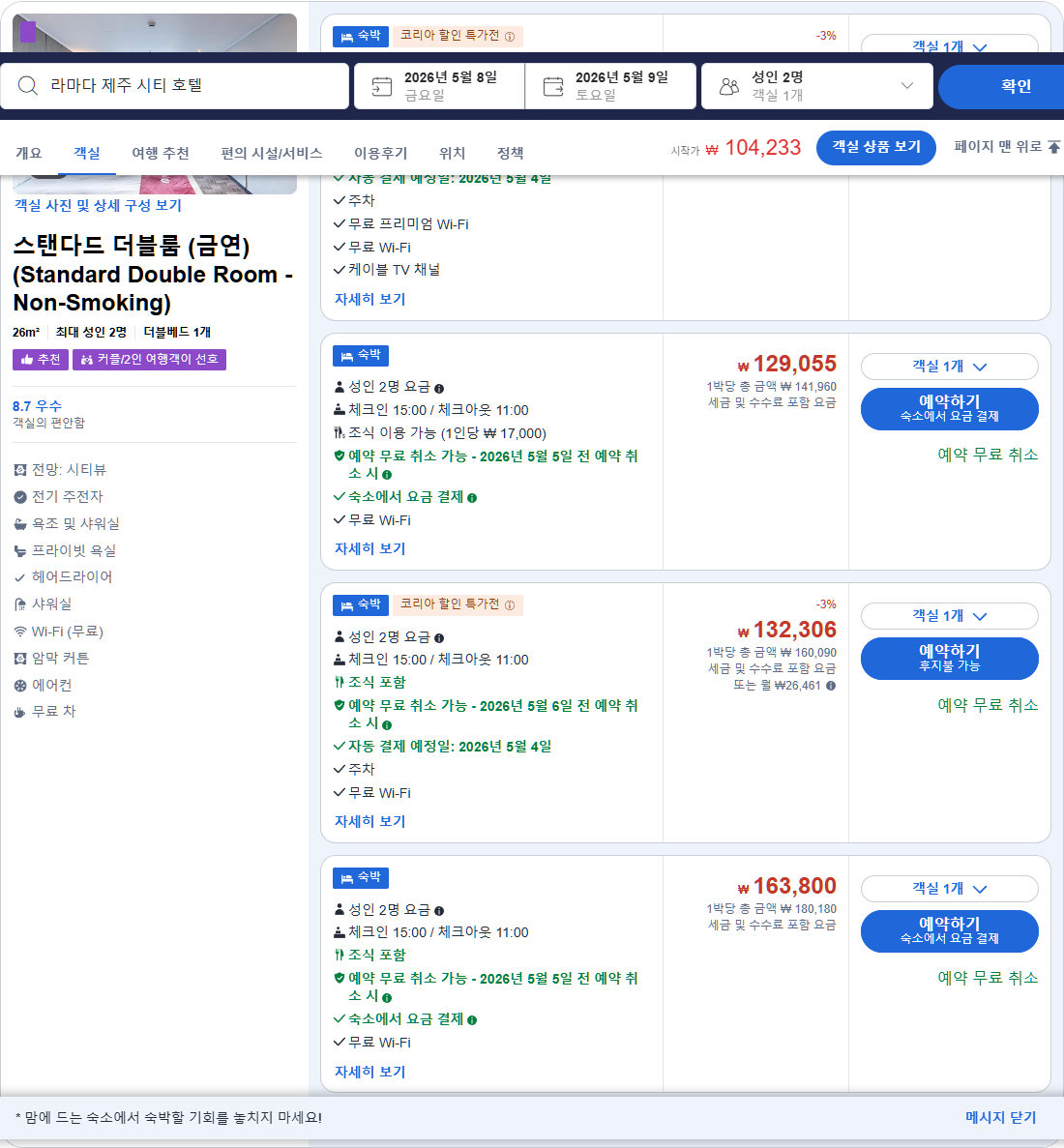The image size is (1064, 1148).
Task: Click the 암막 커튼 curtain icon
Action: (20, 659)
